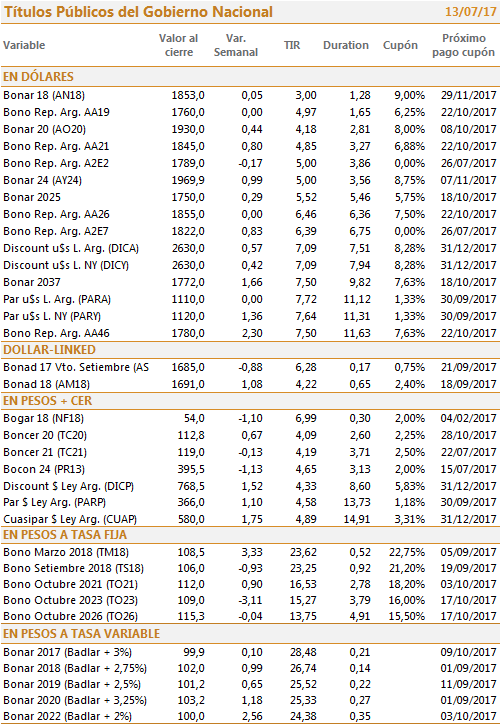Viewport: 500px width, 724px height.
Task: Click the TIR column header
Action: [292, 45]
